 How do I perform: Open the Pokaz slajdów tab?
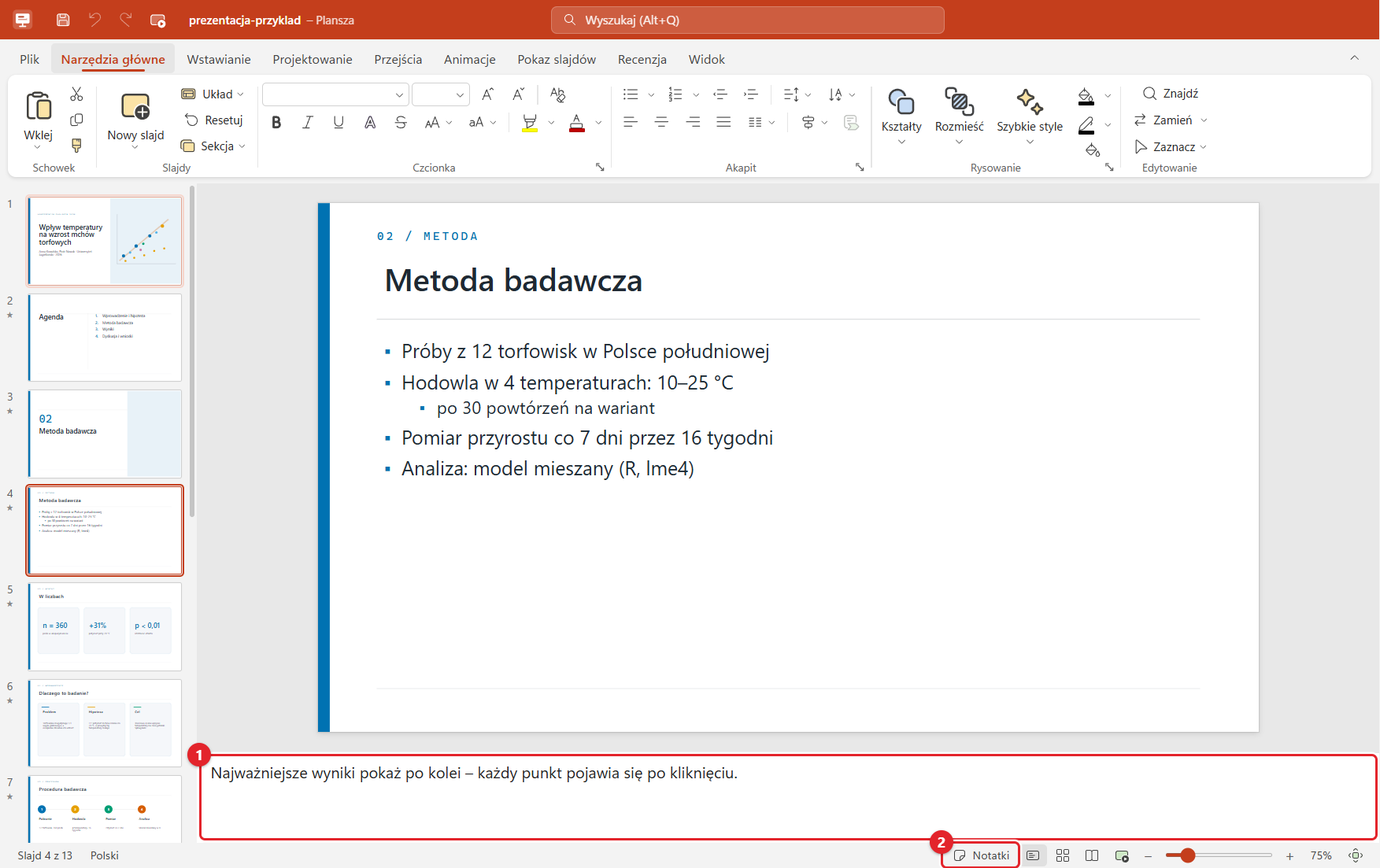pyautogui.click(x=557, y=60)
